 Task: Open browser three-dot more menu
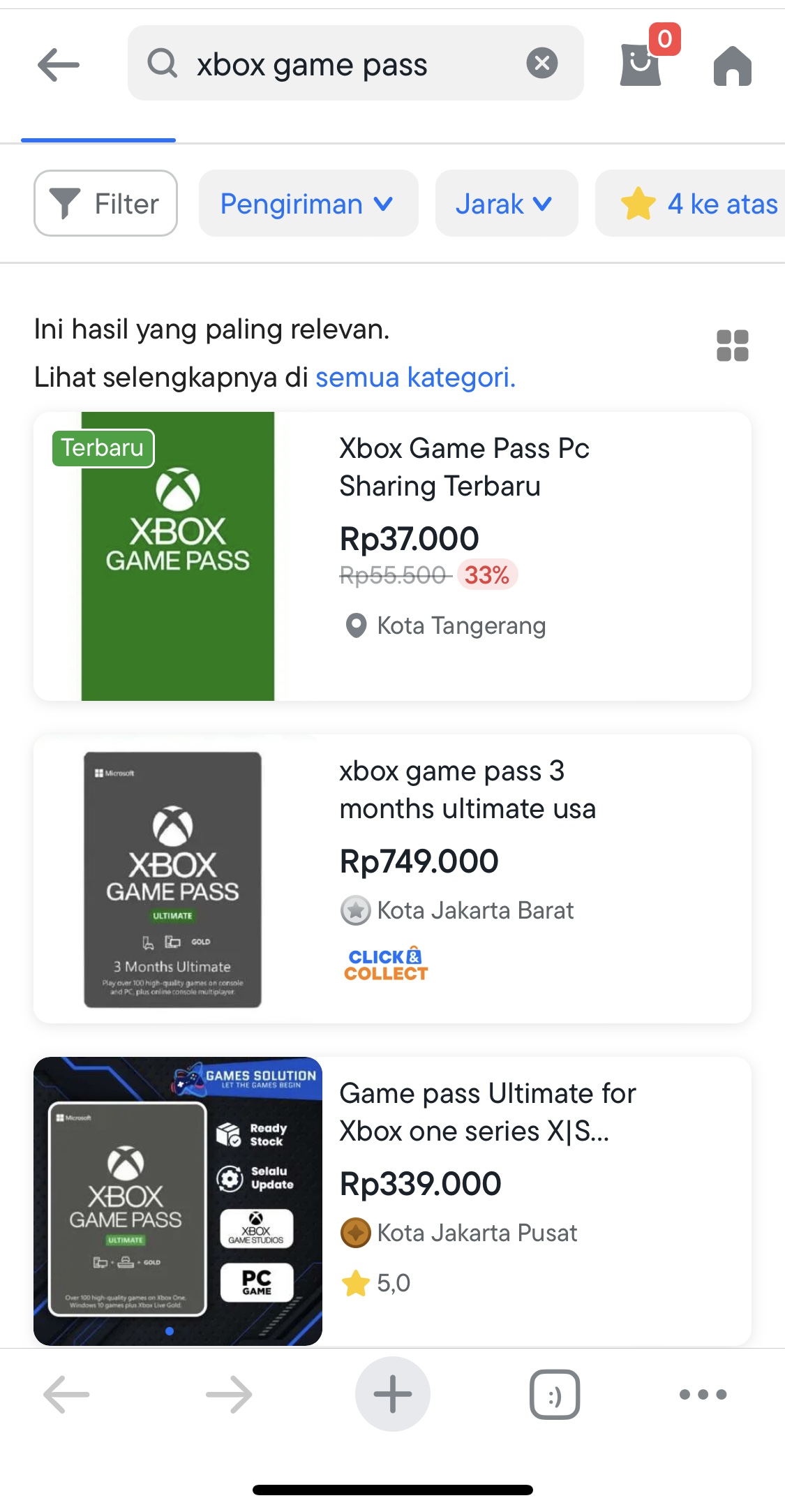click(703, 1395)
